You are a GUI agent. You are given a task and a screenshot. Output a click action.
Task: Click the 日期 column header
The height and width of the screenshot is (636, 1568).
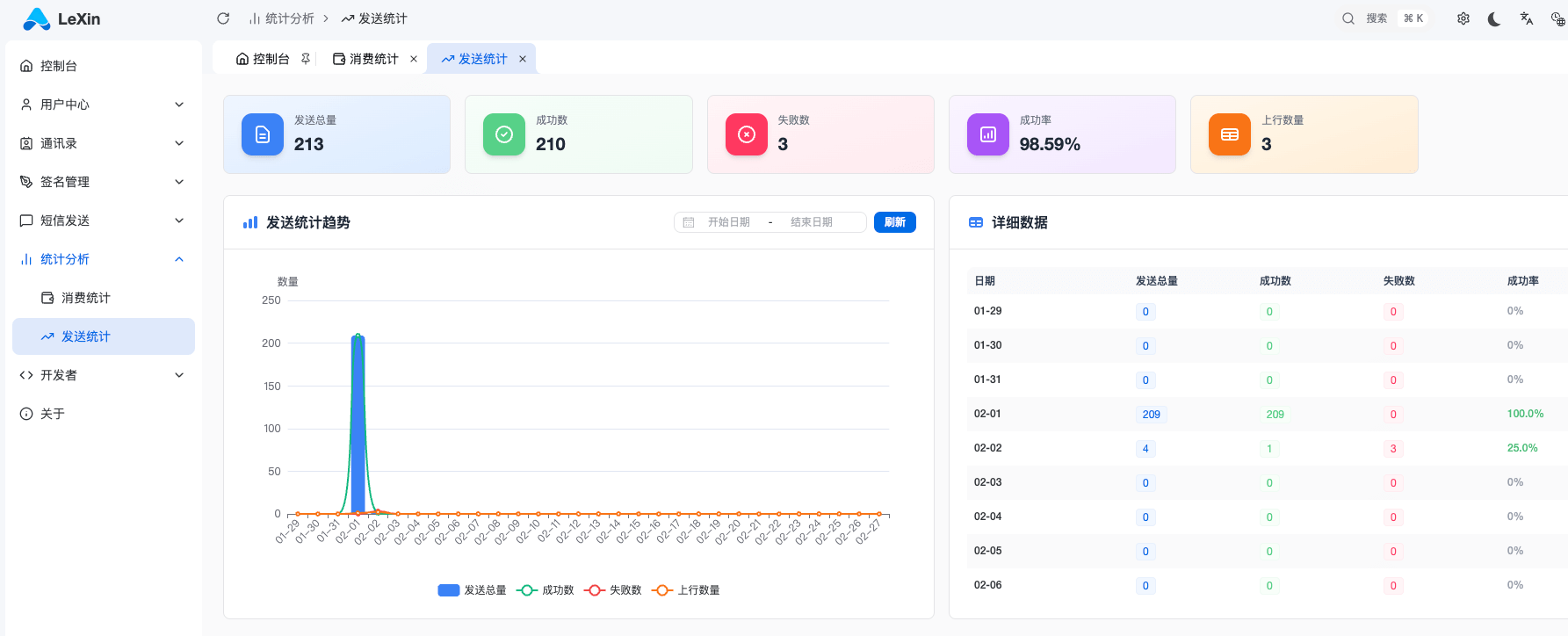985,281
